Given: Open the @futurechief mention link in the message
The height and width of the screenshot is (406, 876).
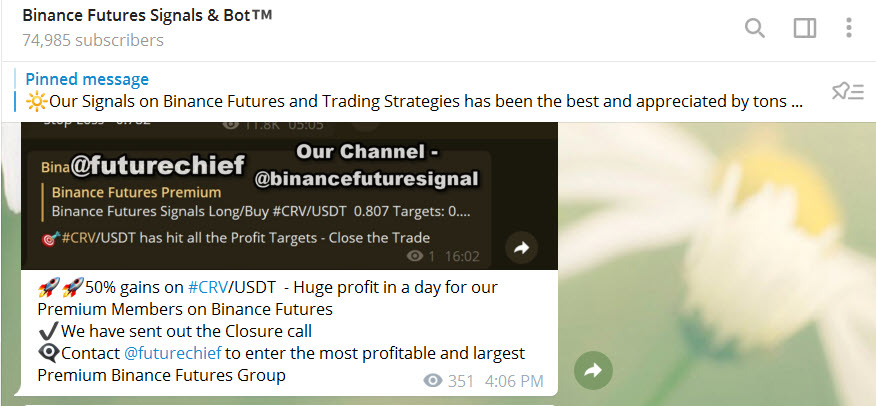Looking at the screenshot, I should click(x=170, y=353).
